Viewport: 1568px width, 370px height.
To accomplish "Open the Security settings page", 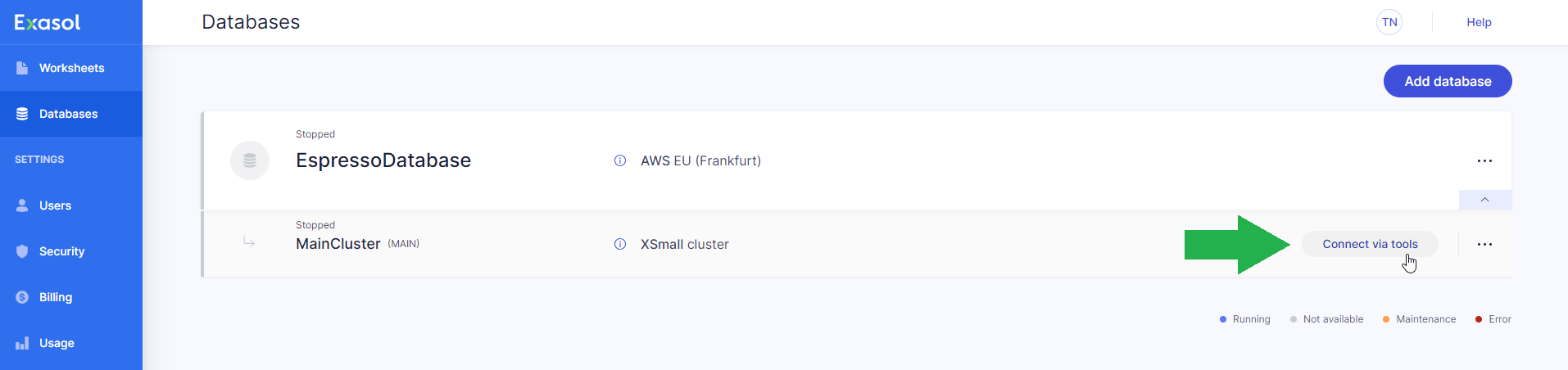I will (61, 251).
